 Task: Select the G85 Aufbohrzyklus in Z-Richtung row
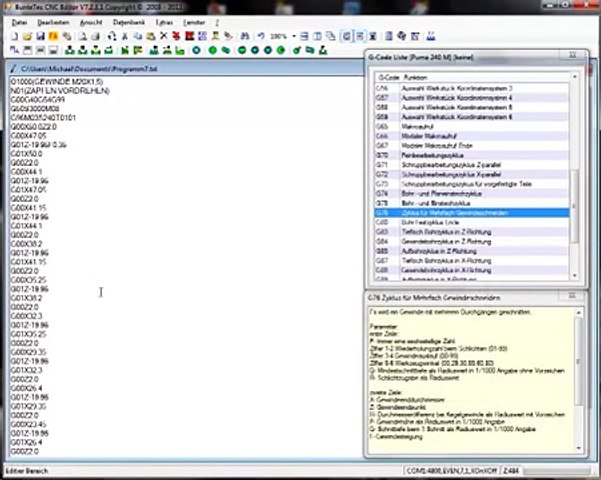tap(472, 251)
